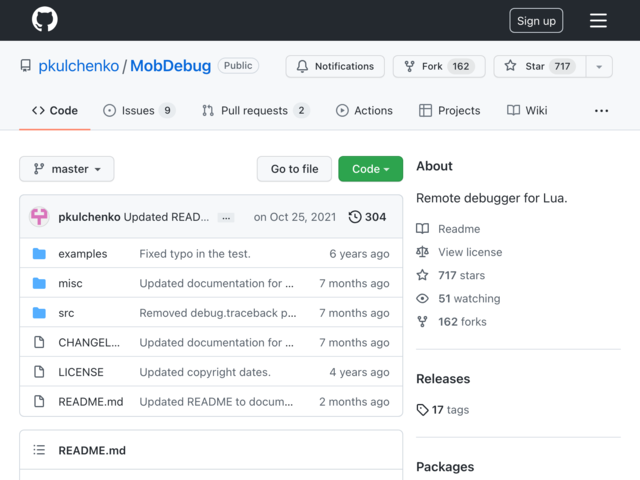This screenshot has height=480, width=640.
Task: Open README.md in the file list
Action: tap(91, 402)
